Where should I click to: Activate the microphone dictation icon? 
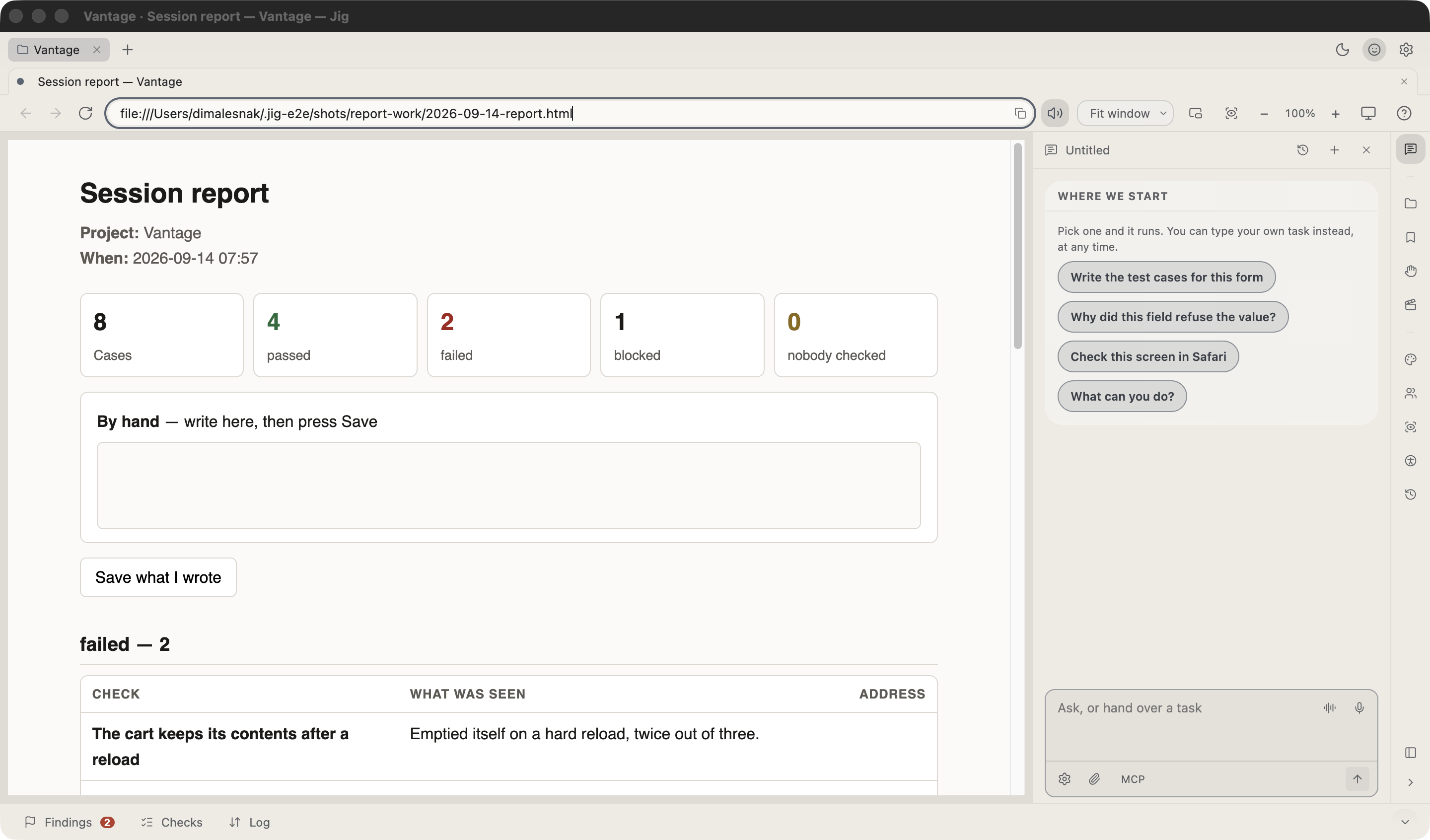pyautogui.click(x=1358, y=708)
